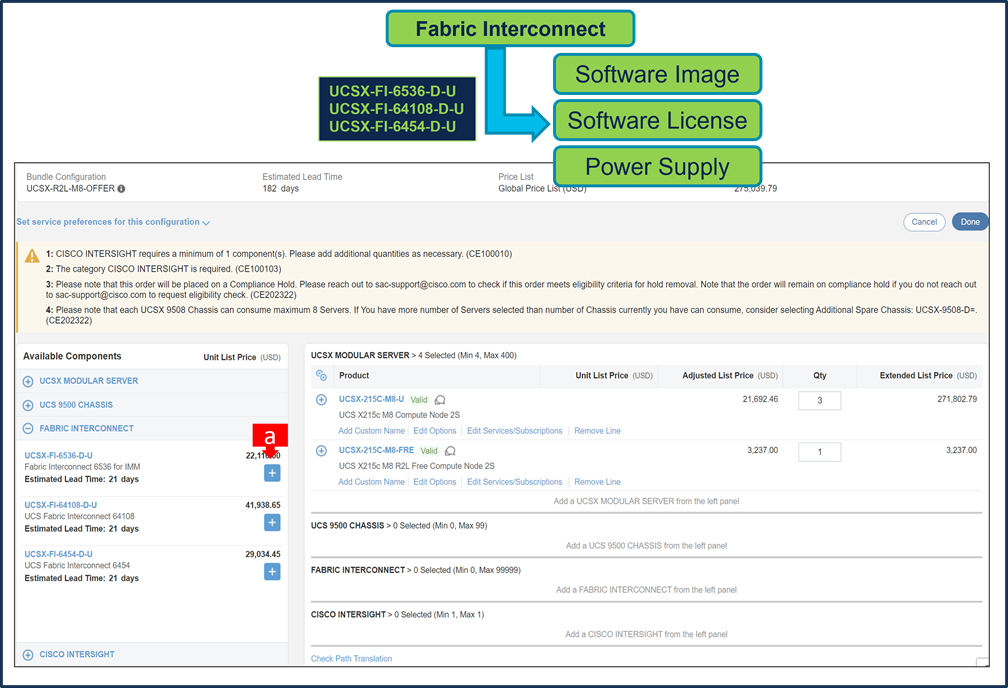Click the '182 days' lead time value
Image resolution: width=1008 pixels, height=688 pixels.
(280, 188)
